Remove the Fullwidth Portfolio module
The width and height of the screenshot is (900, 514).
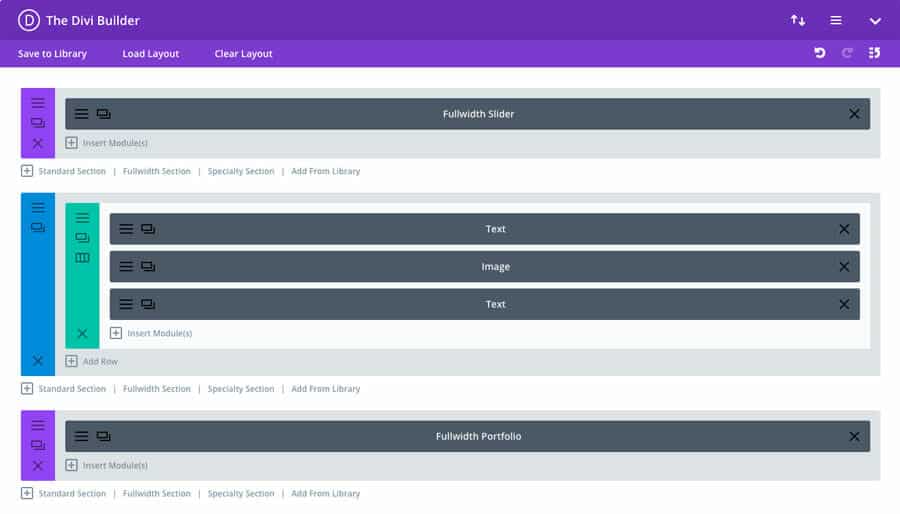(854, 437)
